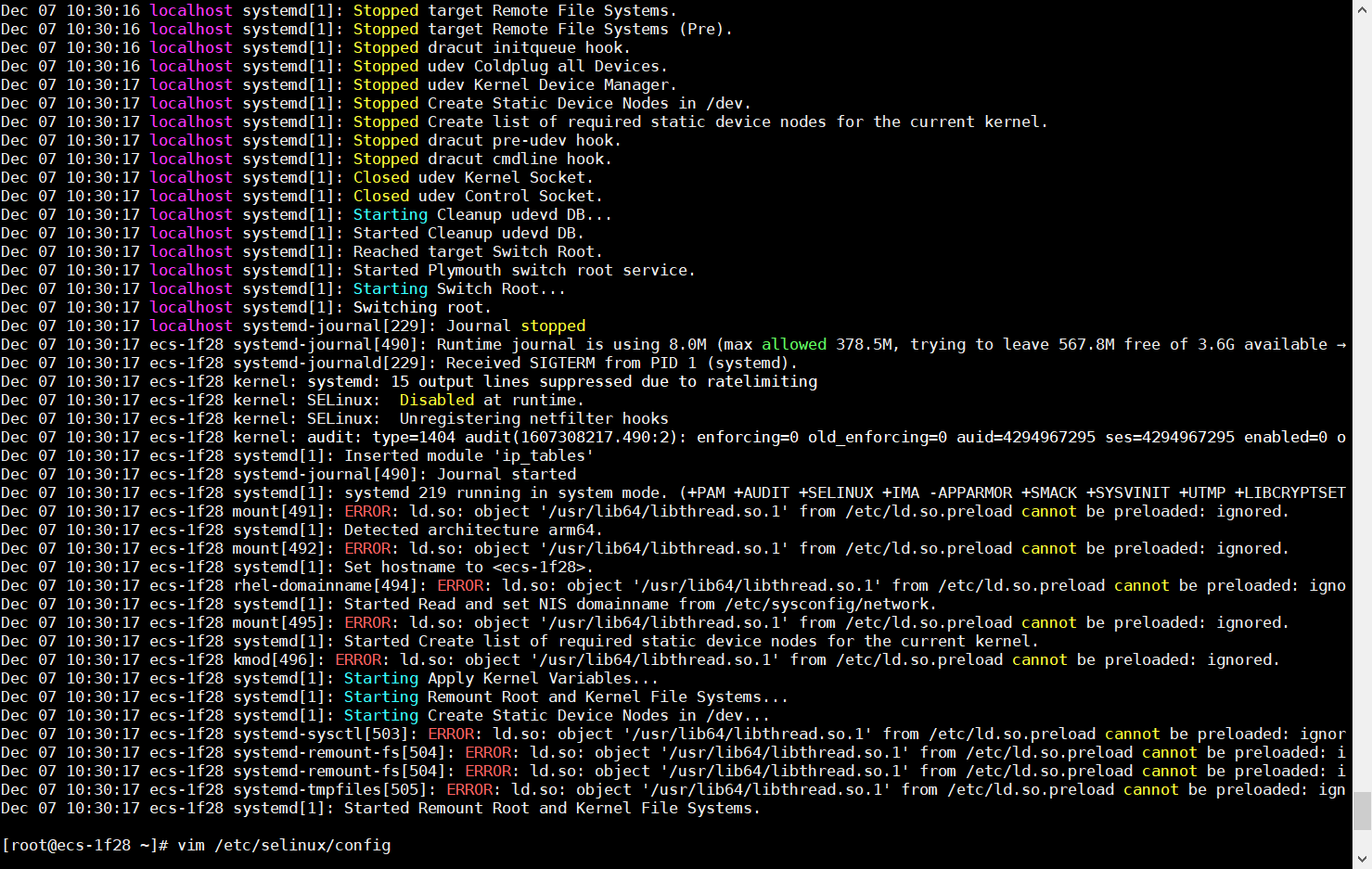Screen dimensions: 1372x869
Task: Click 'Stopped Create Static Device Nodes in /dev.'
Action: tap(376, 103)
